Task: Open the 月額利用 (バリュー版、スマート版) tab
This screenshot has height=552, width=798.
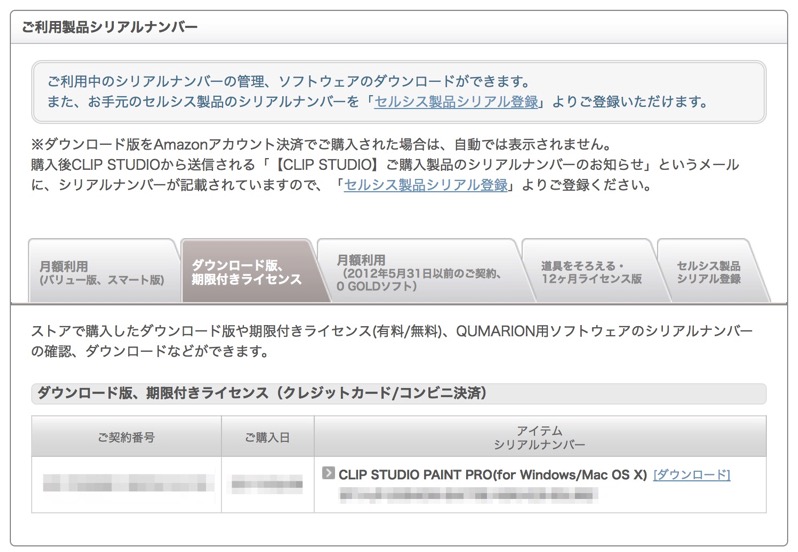Action: (x=102, y=272)
